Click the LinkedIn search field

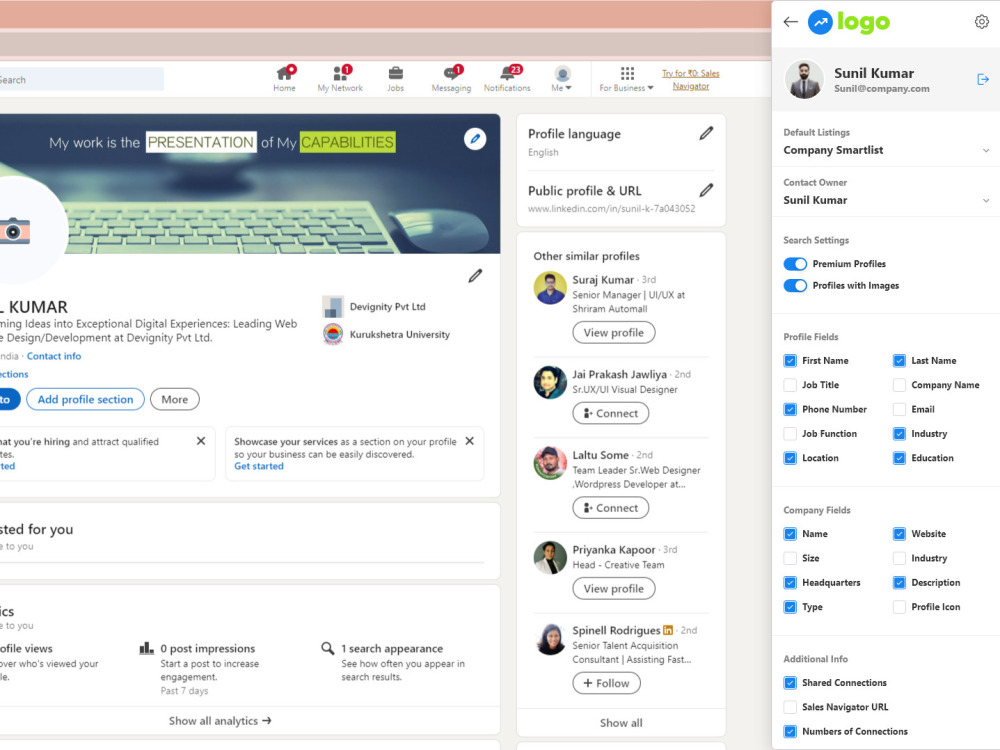tap(82, 80)
